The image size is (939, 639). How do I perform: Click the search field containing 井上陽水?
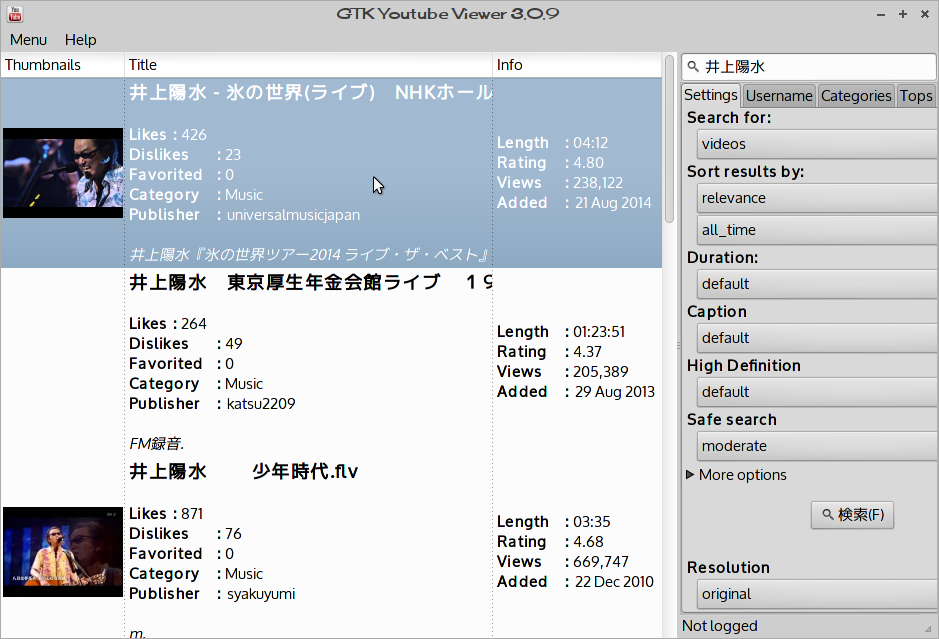808,66
